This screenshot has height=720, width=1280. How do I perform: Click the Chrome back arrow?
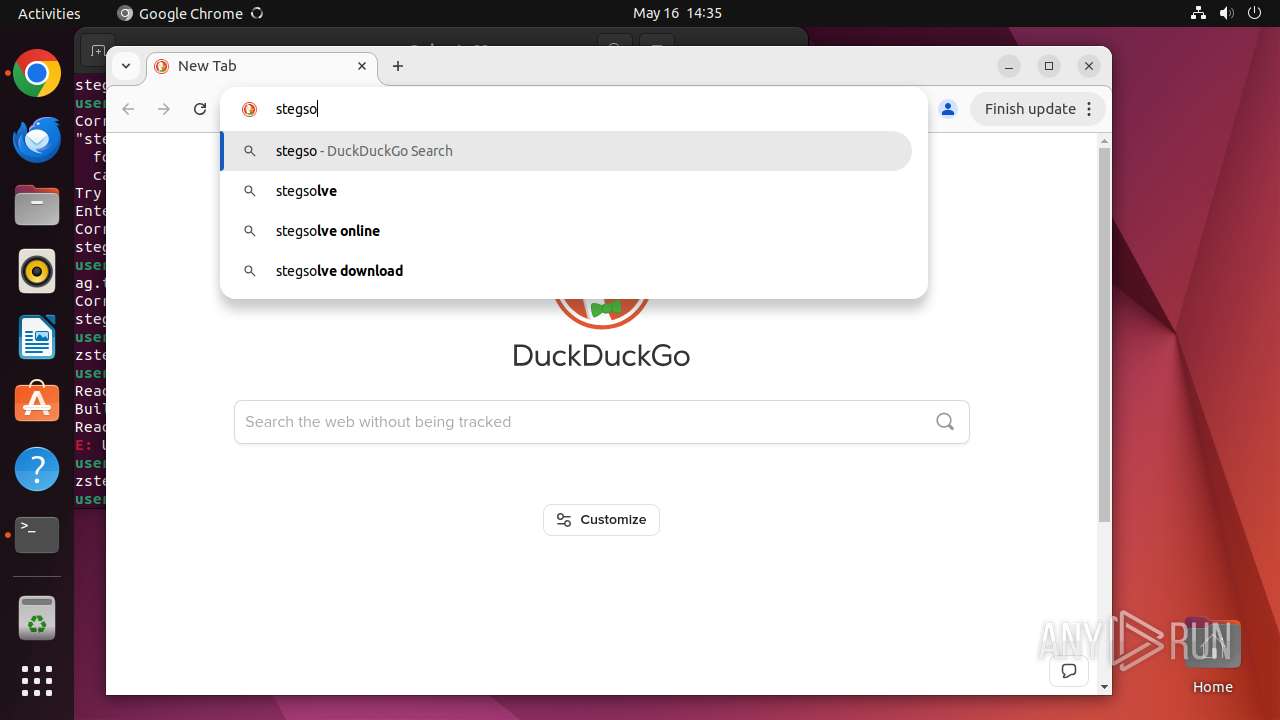click(x=128, y=109)
